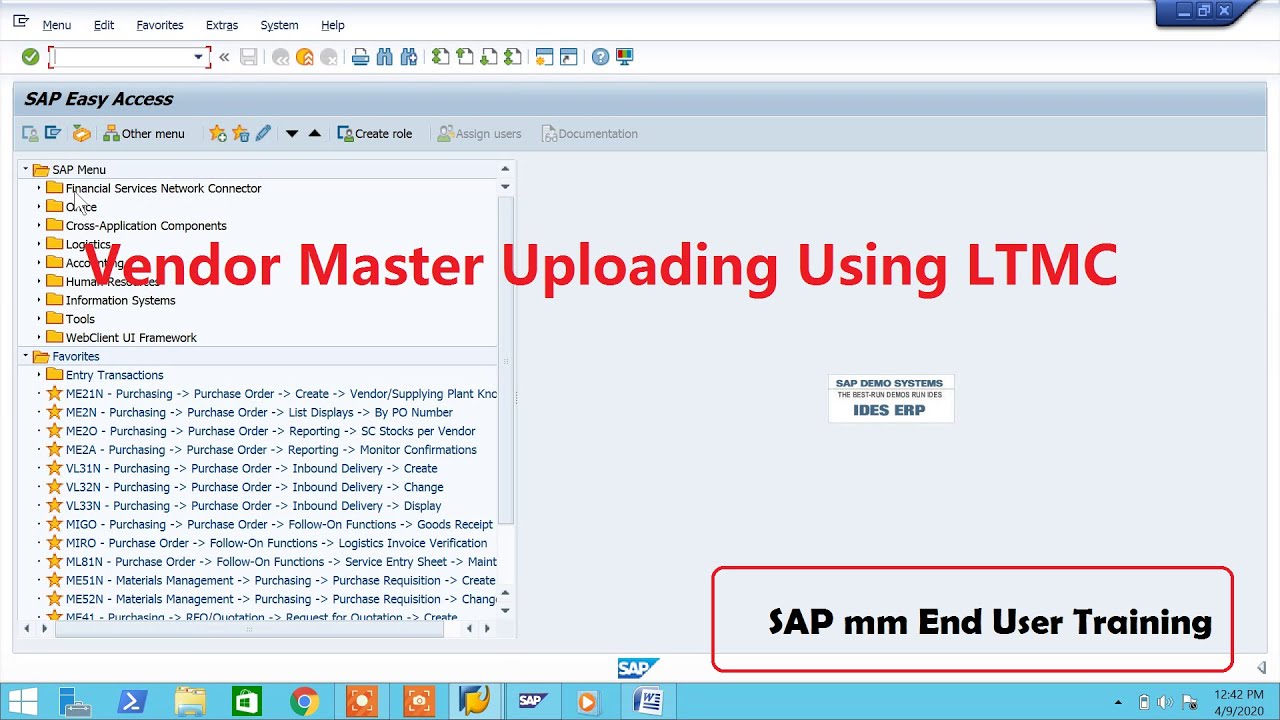The image size is (1280, 720).
Task: Go to First Page icon
Action: (x=441, y=57)
